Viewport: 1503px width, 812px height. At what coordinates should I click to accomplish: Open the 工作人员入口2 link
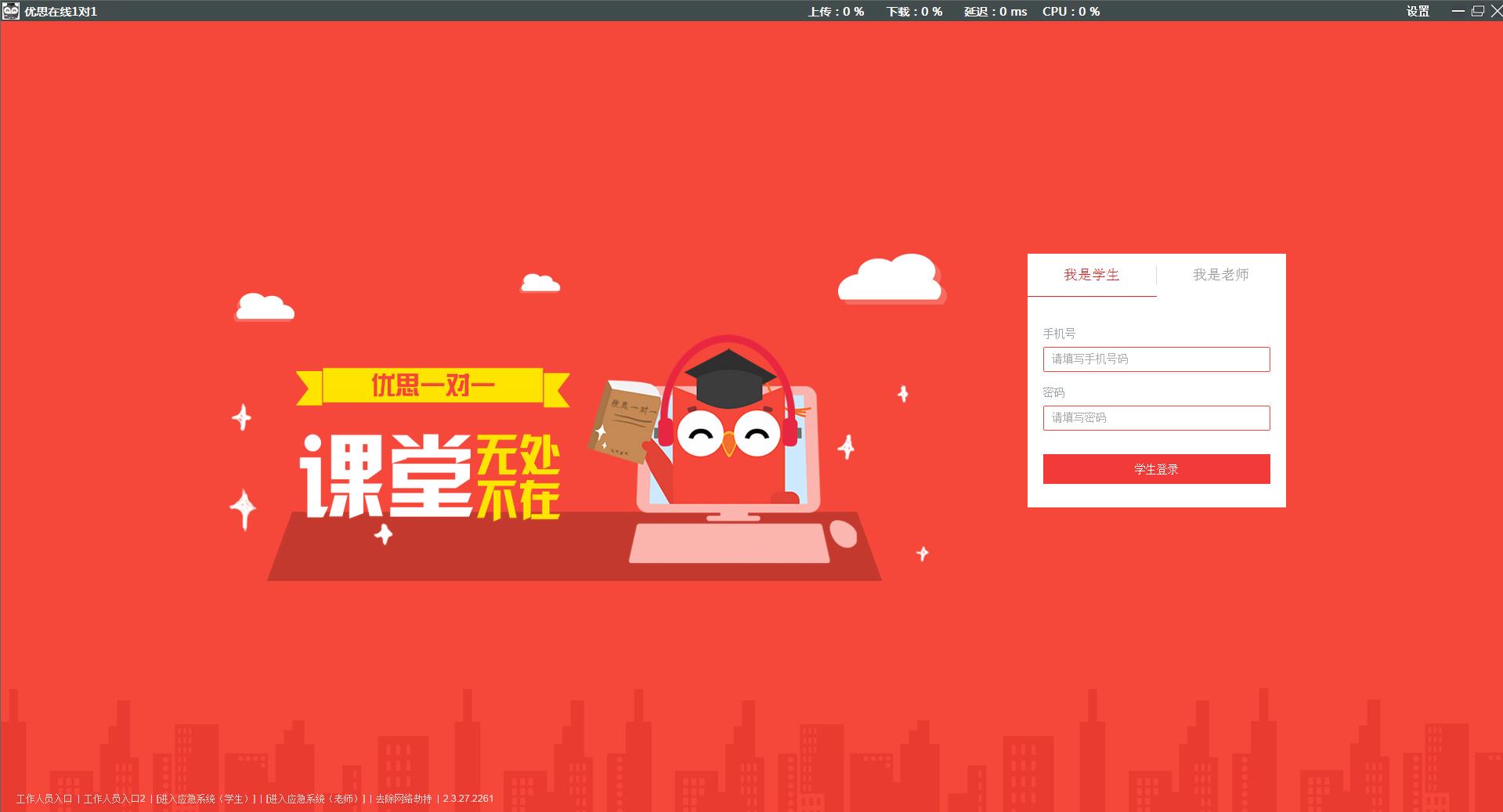[x=114, y=799]
